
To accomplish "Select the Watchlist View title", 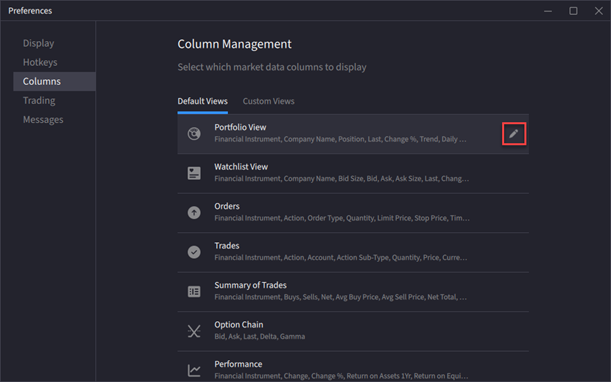I will click(x=241, y=167).
